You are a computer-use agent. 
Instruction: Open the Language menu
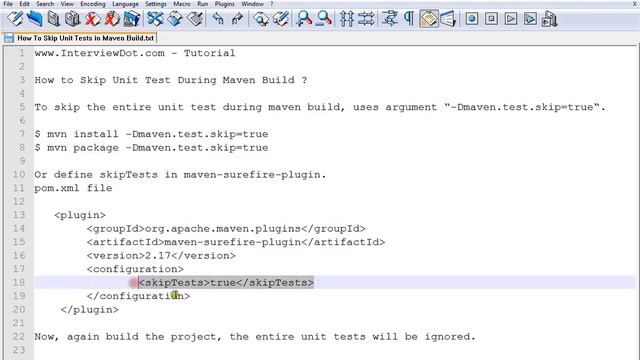(x=125, y=4)
